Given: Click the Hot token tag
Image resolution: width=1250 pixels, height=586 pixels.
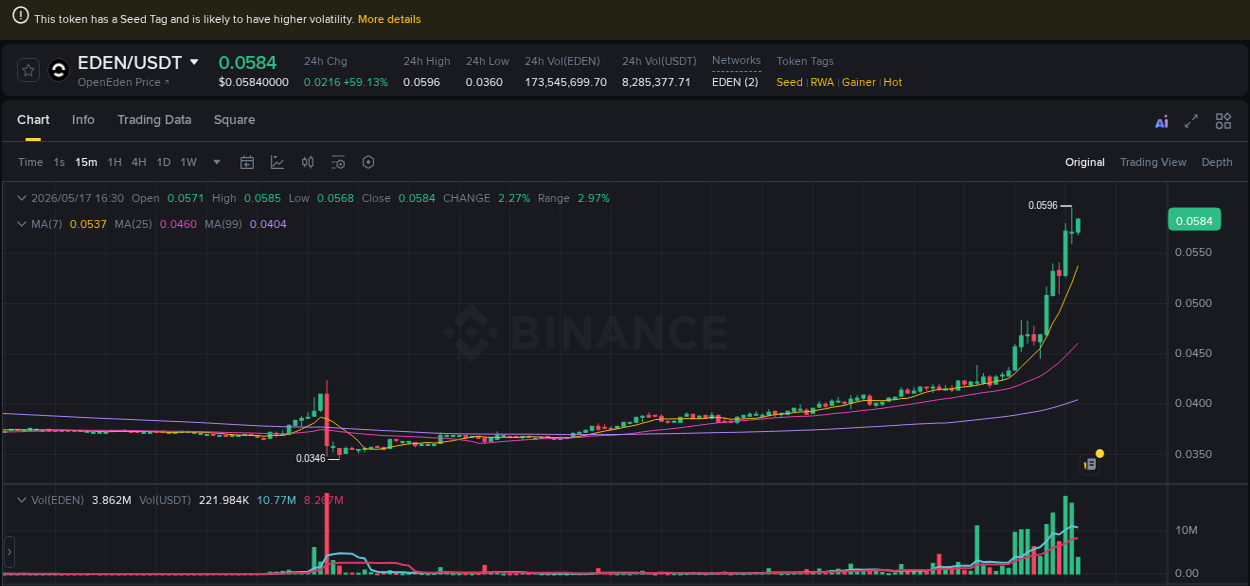Looking at the screenshot, I should click(893, 82).
